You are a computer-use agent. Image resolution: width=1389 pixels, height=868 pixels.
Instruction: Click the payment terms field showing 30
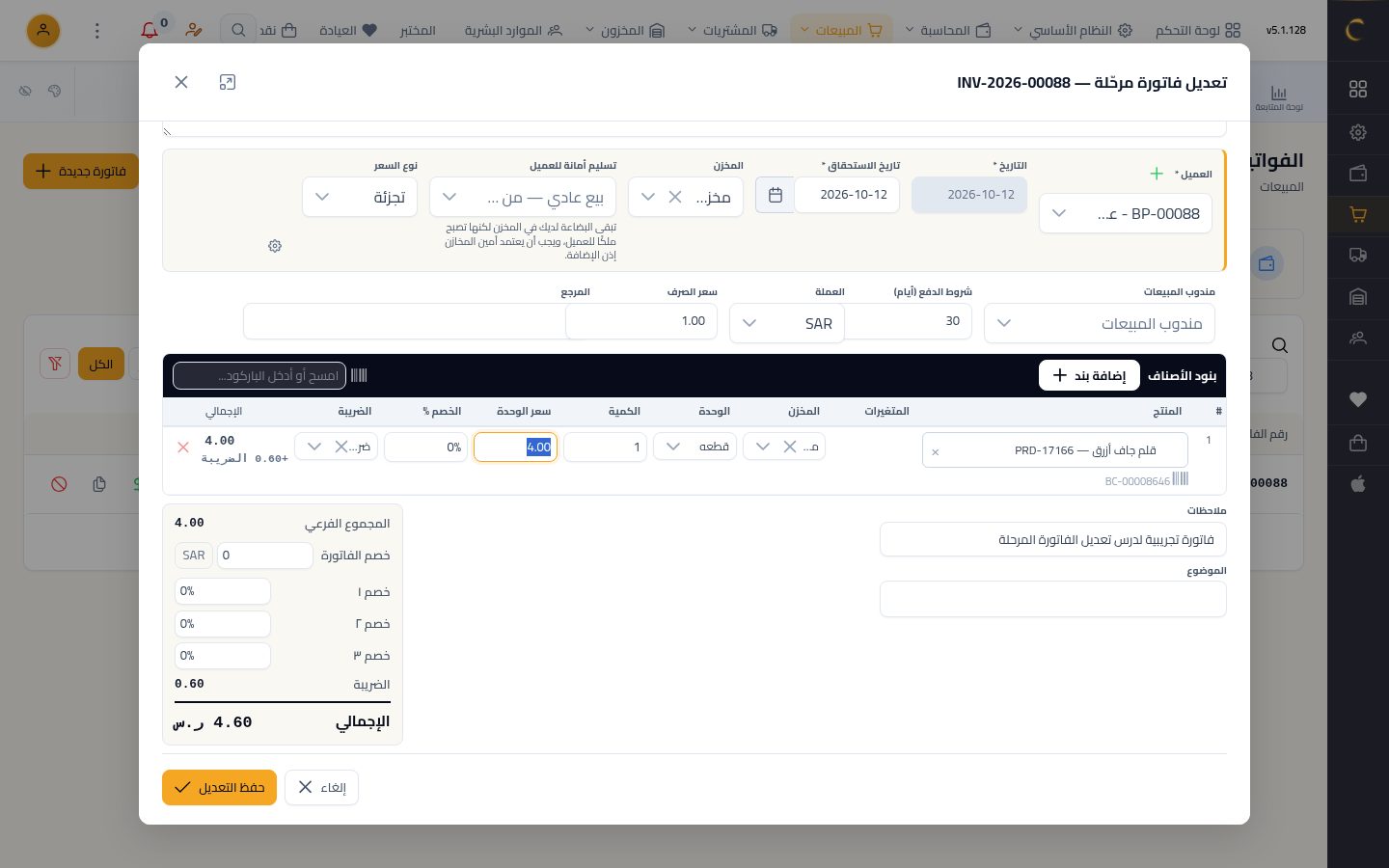907,321
